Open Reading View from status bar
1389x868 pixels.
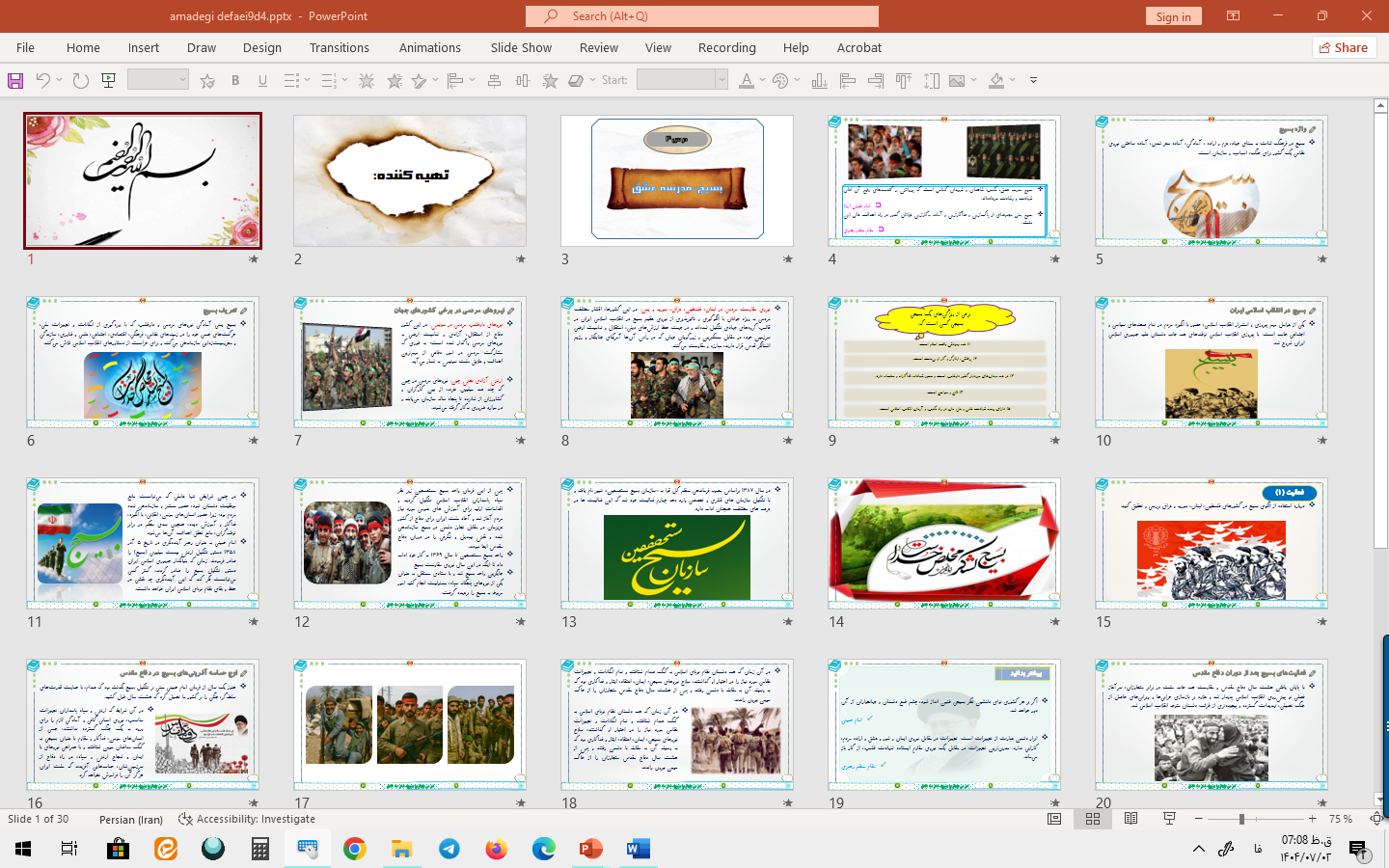tap(1130, 819)
